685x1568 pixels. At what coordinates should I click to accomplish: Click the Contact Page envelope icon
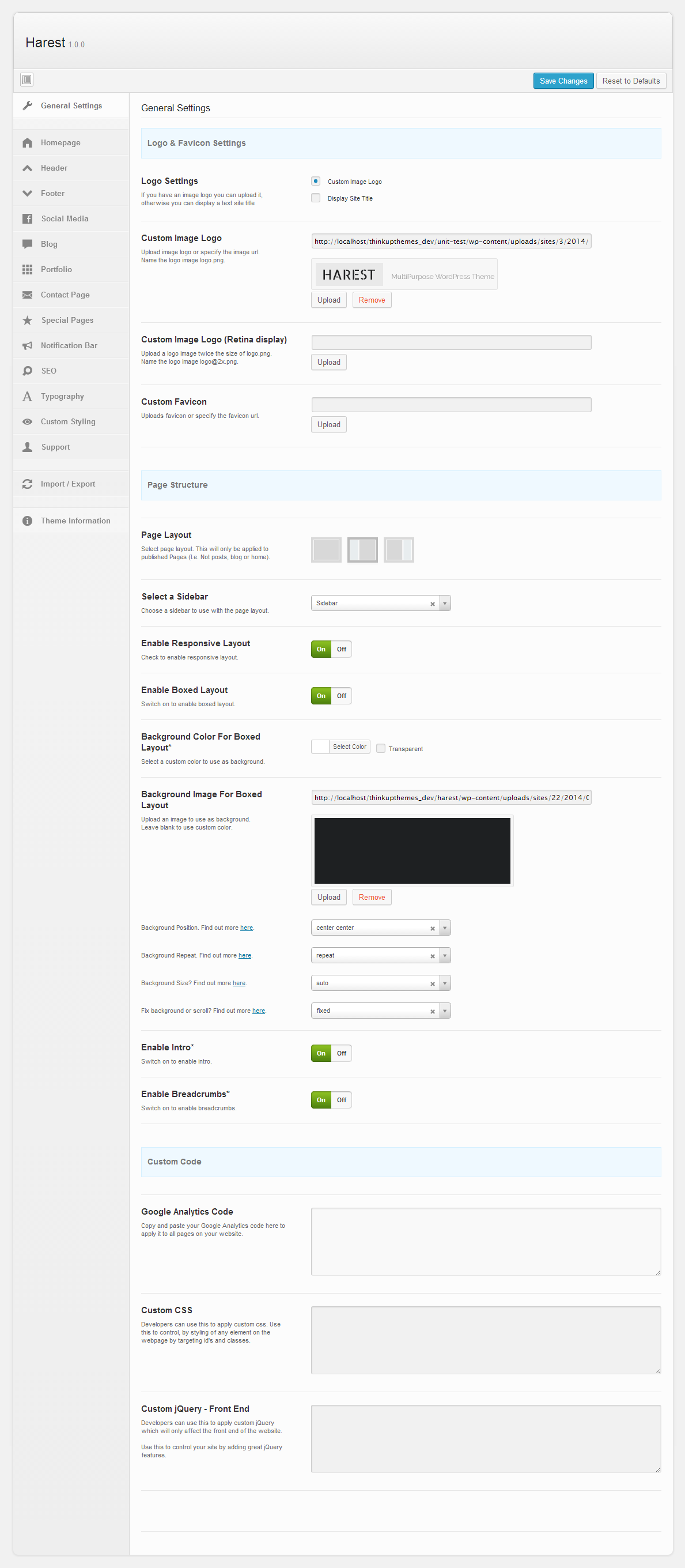pyautogui.click(x=28, y=295)
